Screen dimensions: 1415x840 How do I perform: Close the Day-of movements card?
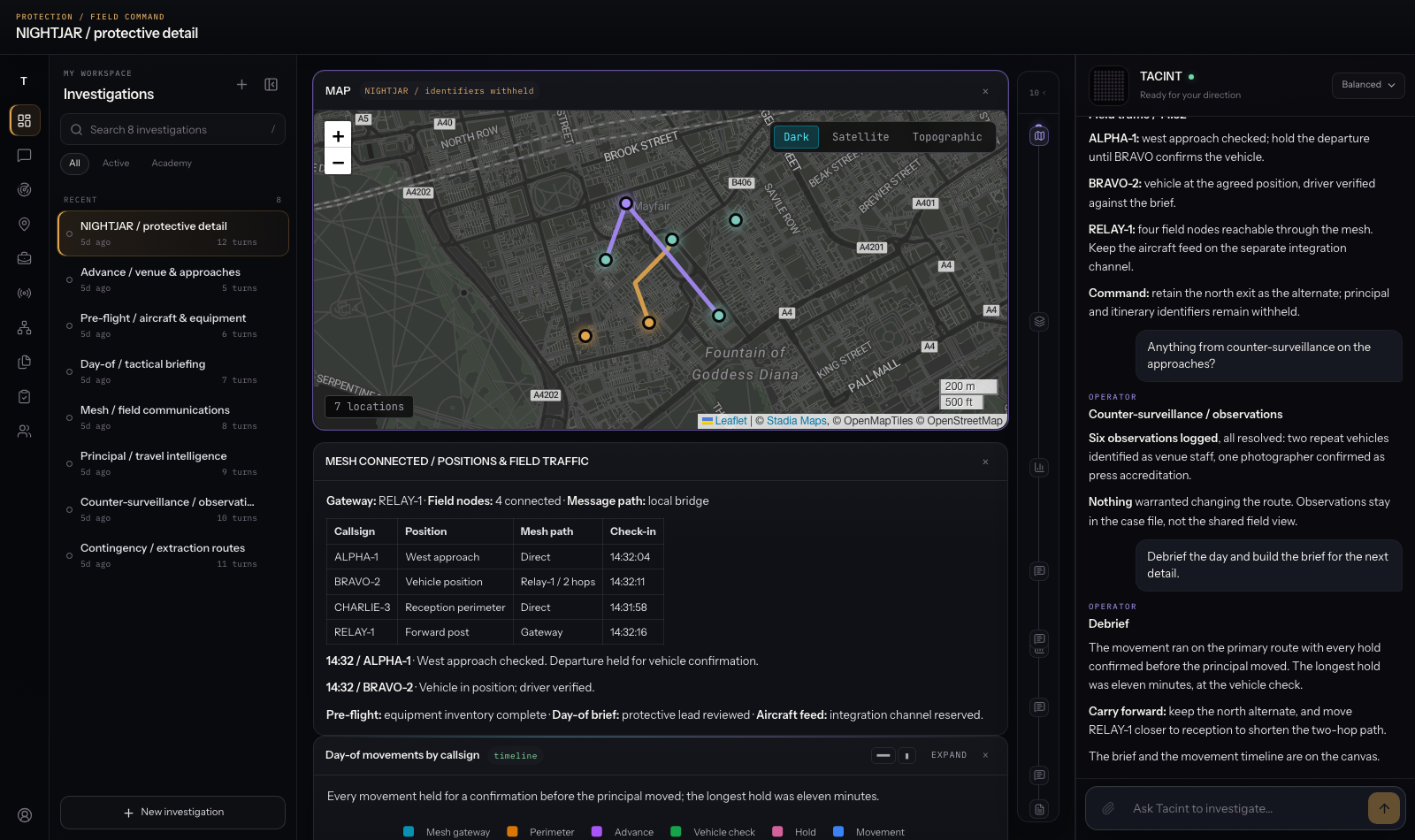pos(985,755)
